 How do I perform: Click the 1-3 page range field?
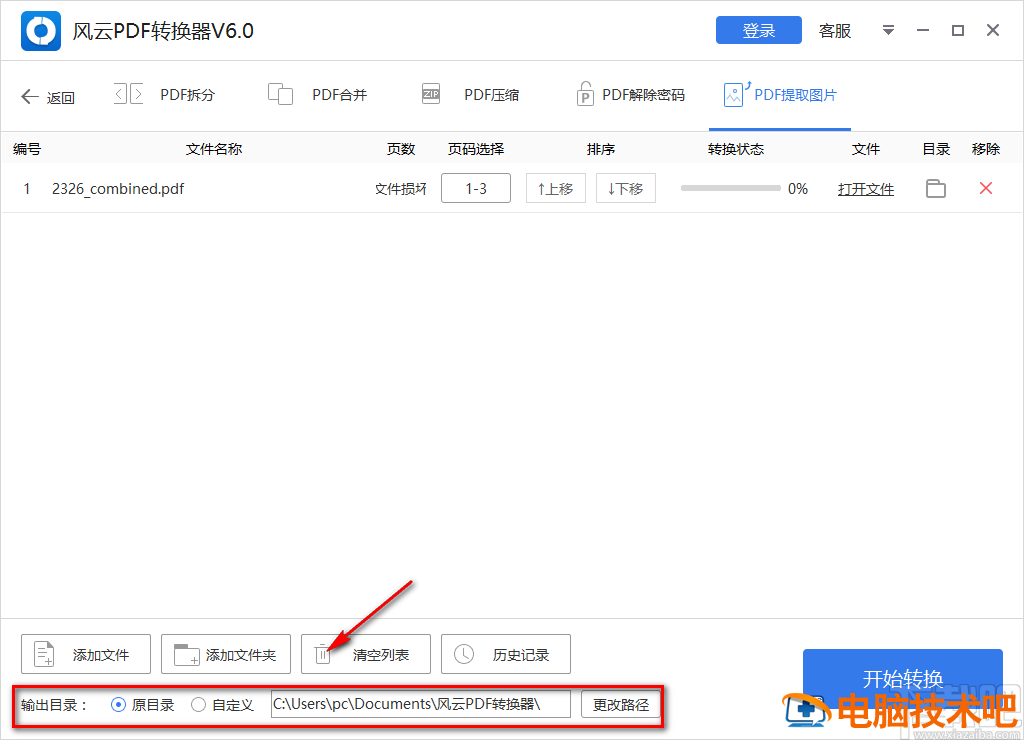coord(475,189)
